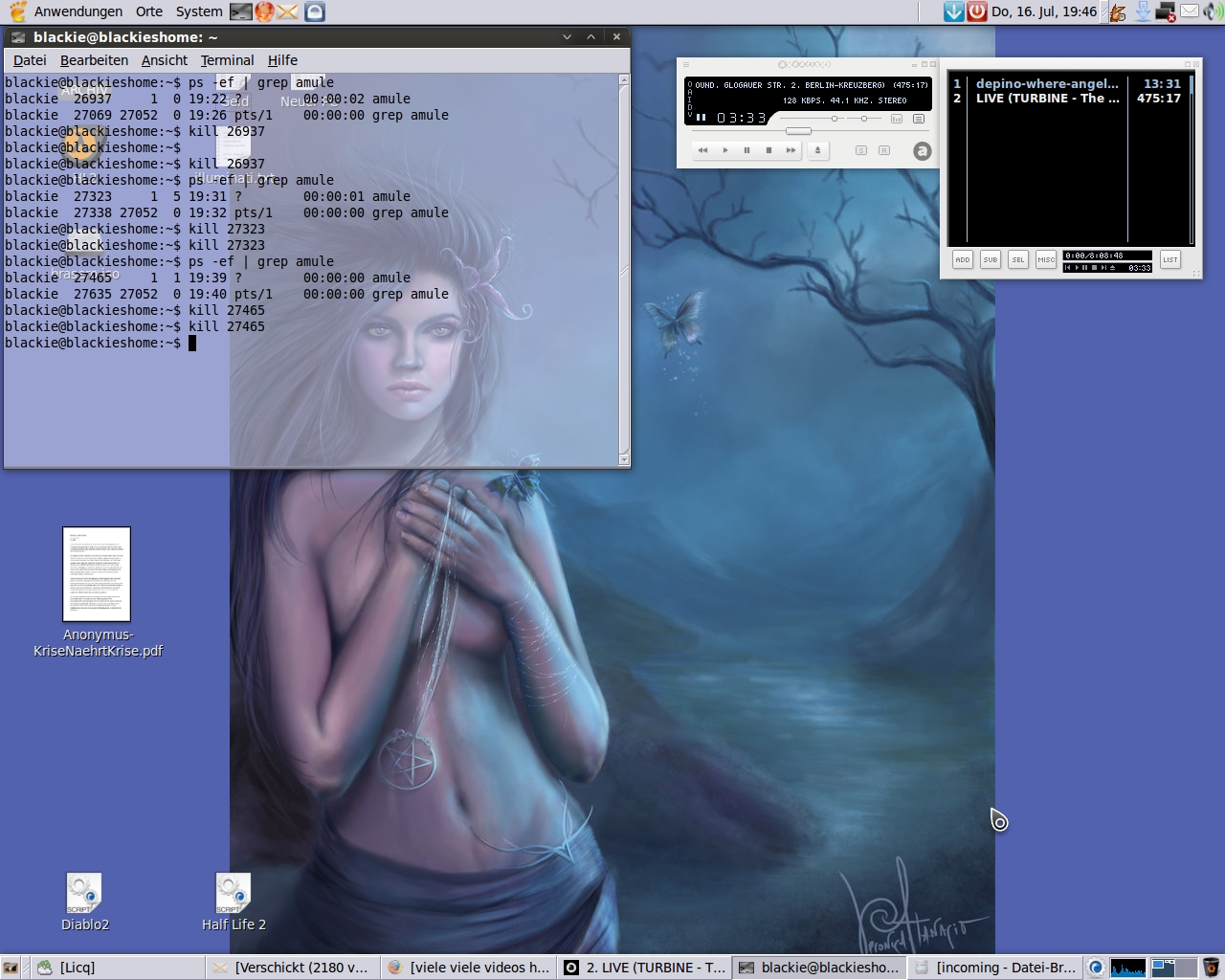The image size is (1225, 980).
Task: Open terminal window menu arrow in titlebar
Action: point(567,36)
